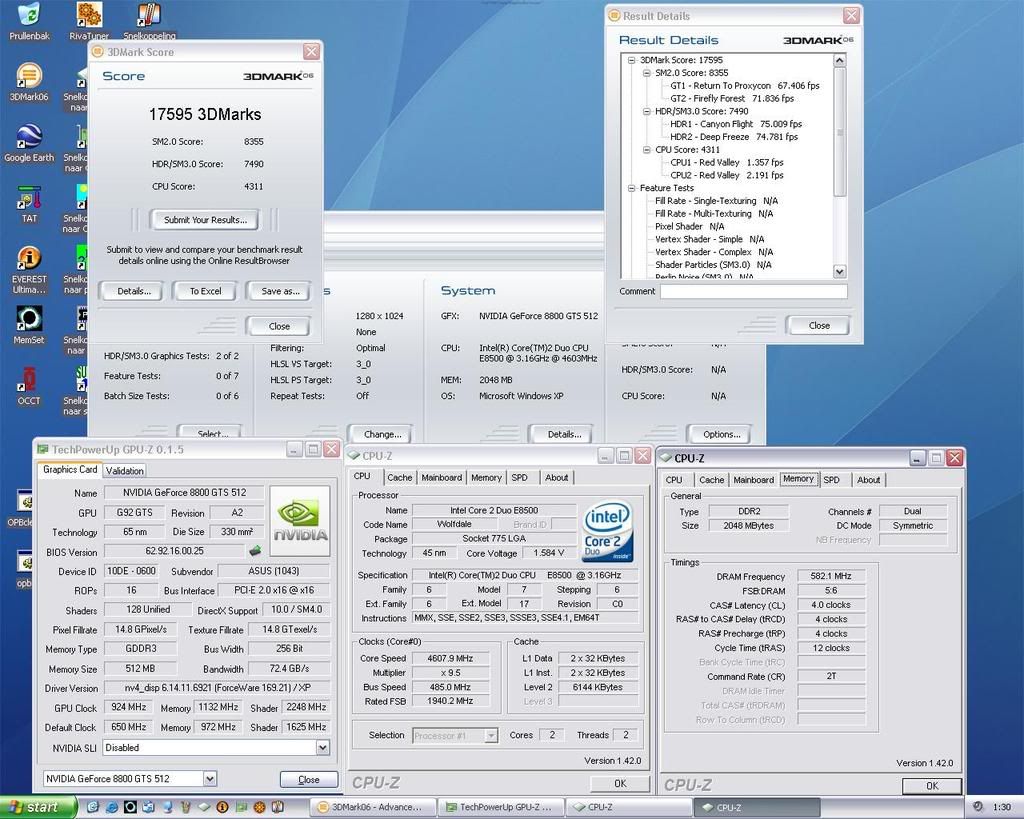Open the NVIDIA SLI dropdown in GPU-Z
Screen dimensions: 1024x819
pos(323,748)
